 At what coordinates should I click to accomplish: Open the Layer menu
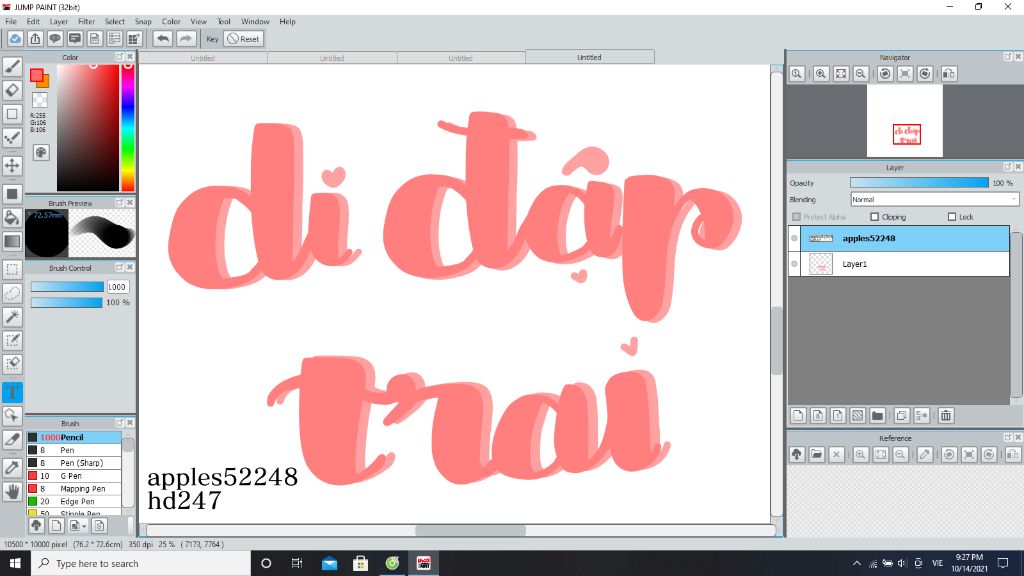(59, 22)
